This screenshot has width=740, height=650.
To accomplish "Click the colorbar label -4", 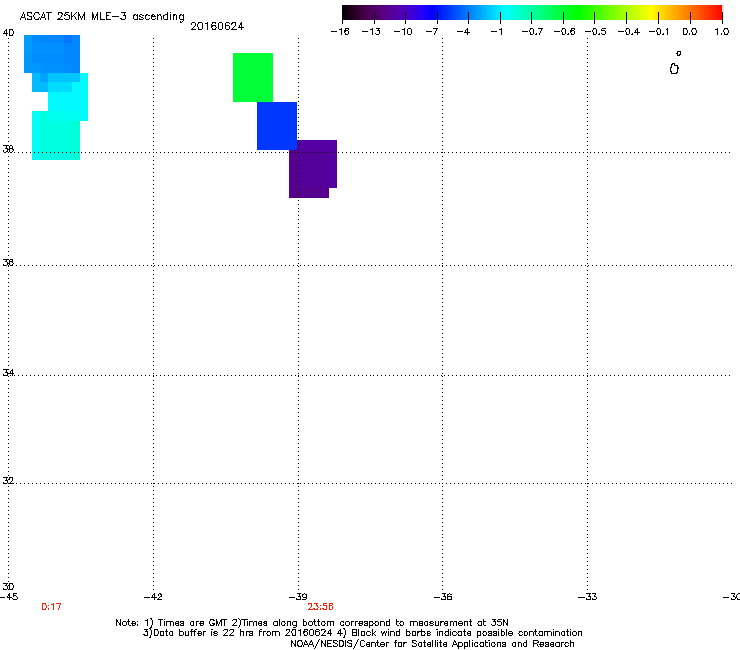I will tap(463, 32).
